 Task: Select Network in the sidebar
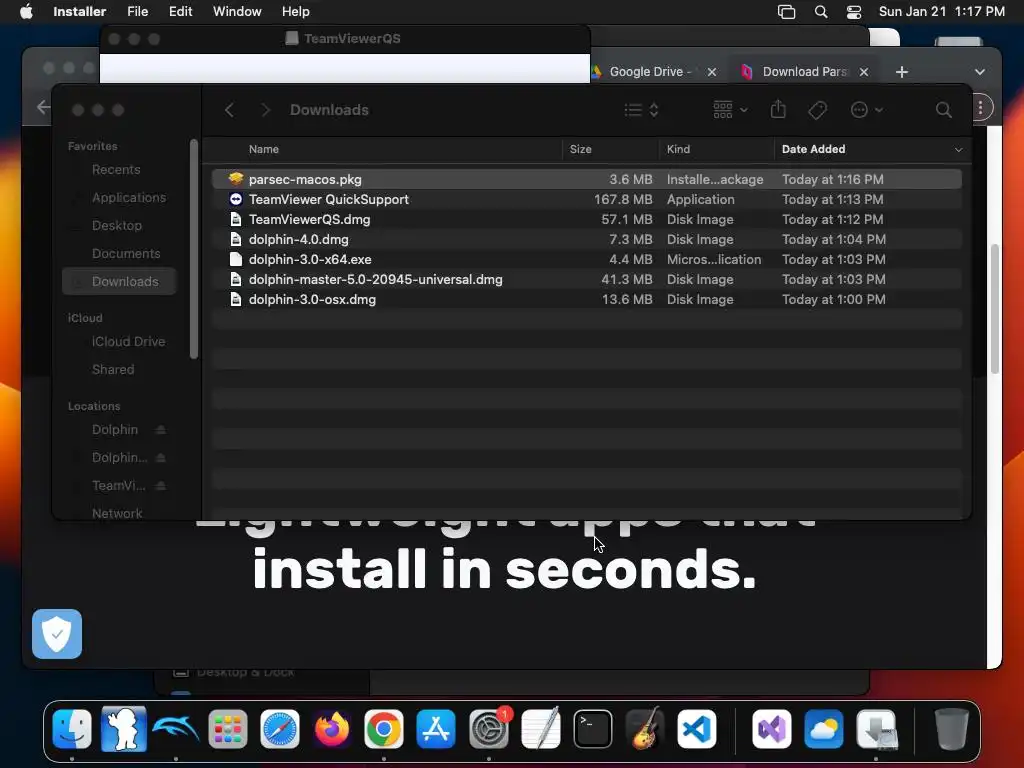(120, 513)
